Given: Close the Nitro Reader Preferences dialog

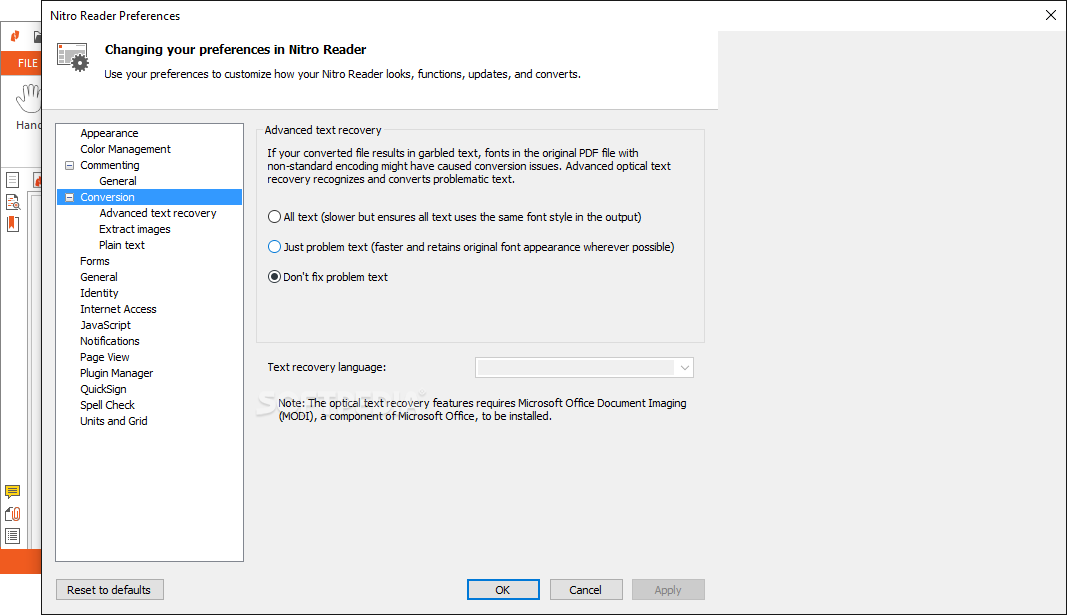Looking at the screenshot, I should pyautogui.click(x=1051, y=16).
